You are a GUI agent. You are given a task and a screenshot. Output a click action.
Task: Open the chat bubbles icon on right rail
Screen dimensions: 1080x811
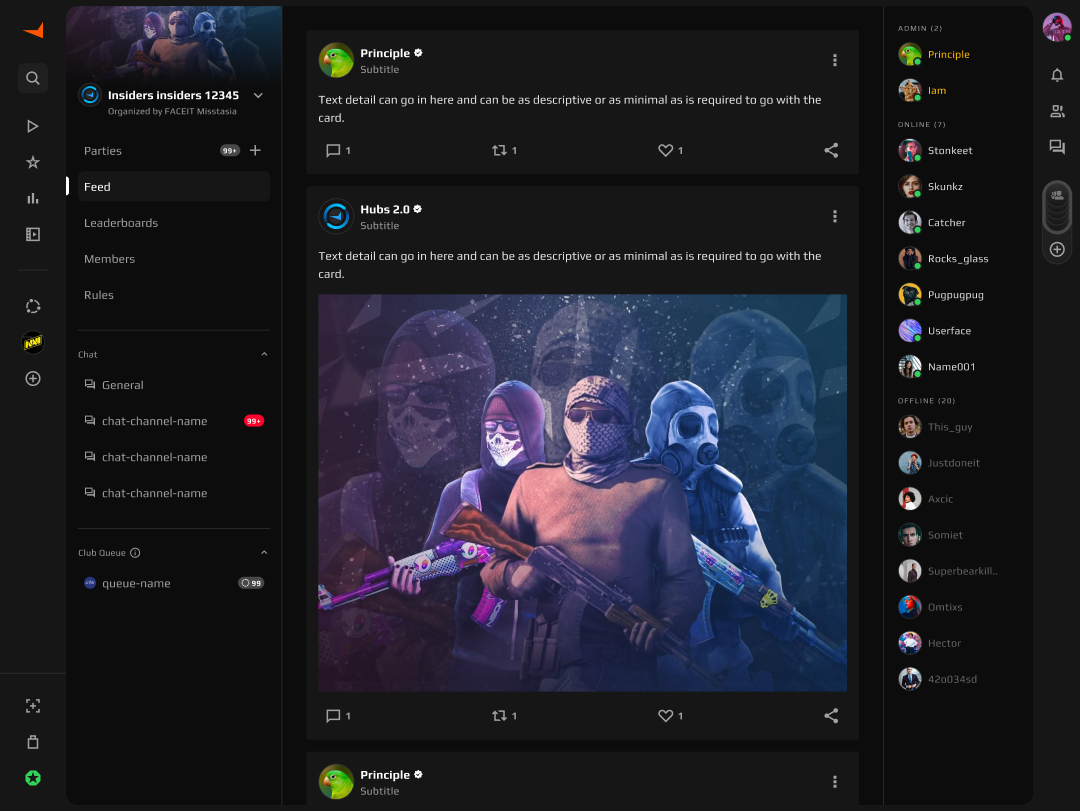1057,147
